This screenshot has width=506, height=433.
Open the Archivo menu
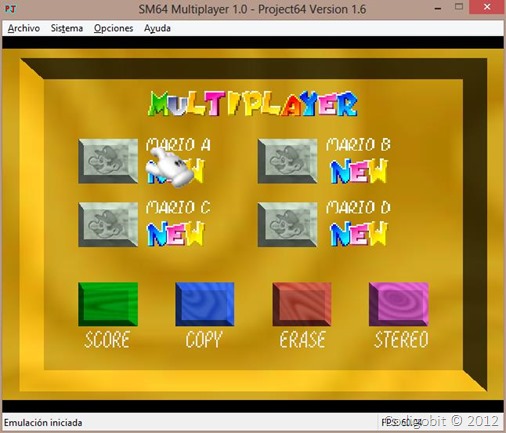coord(24,28)
